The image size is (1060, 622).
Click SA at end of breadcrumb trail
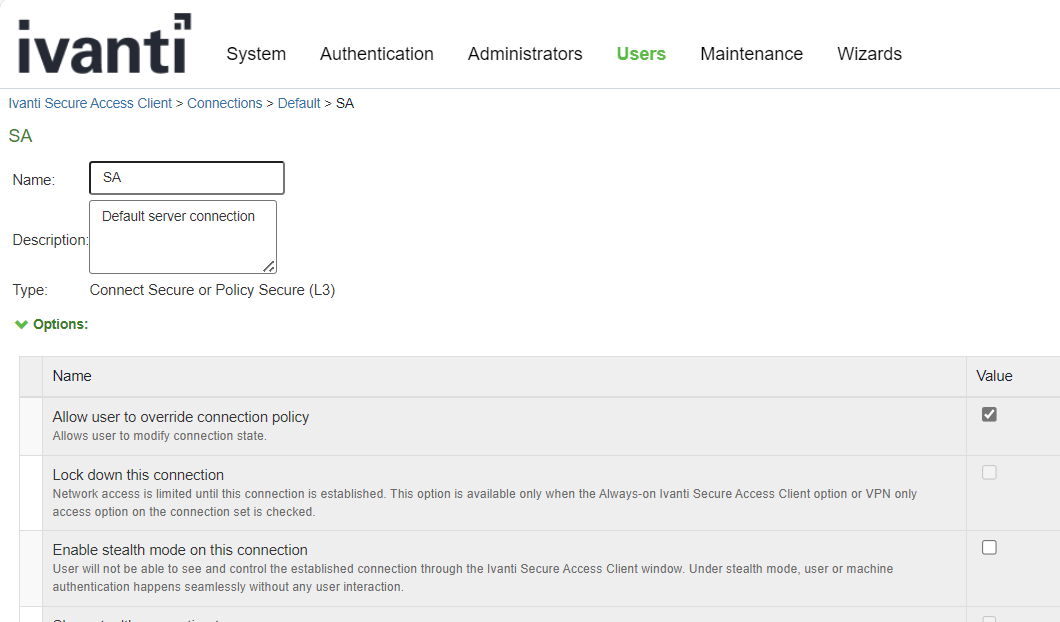(x=345, y=103)
